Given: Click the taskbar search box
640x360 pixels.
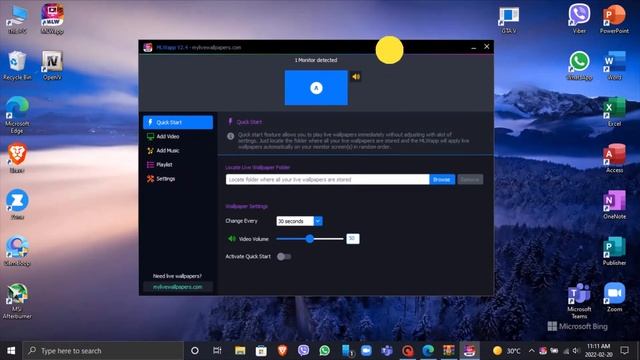Looking at the screenshot, I should pyautogui.click(x=103, y=351).
